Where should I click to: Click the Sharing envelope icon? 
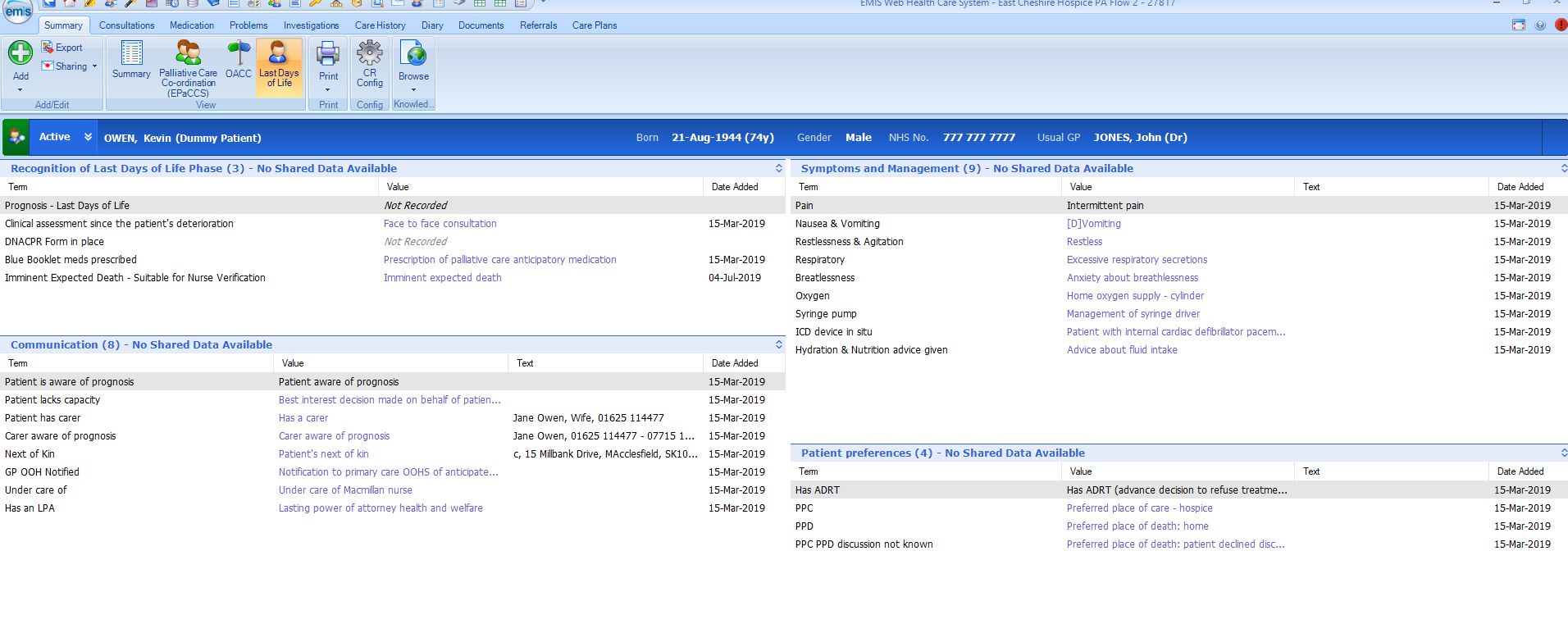click(x=48, y=66)
